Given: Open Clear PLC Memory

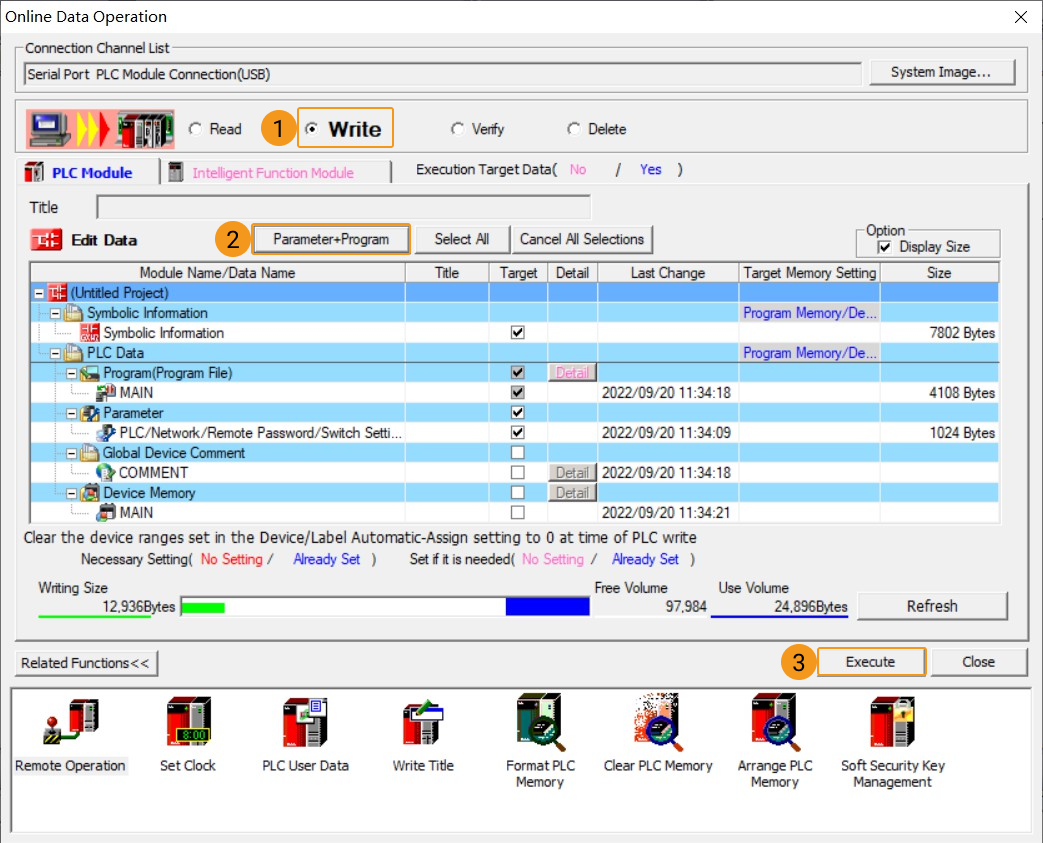Looking at the screenshot, I should [x=658, y=722].
